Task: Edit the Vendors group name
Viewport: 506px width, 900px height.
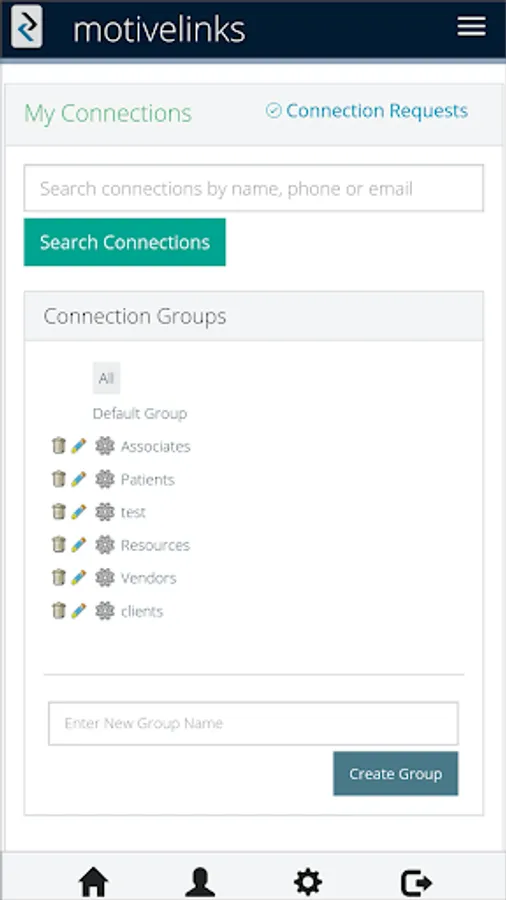Action: coord(79,577)
